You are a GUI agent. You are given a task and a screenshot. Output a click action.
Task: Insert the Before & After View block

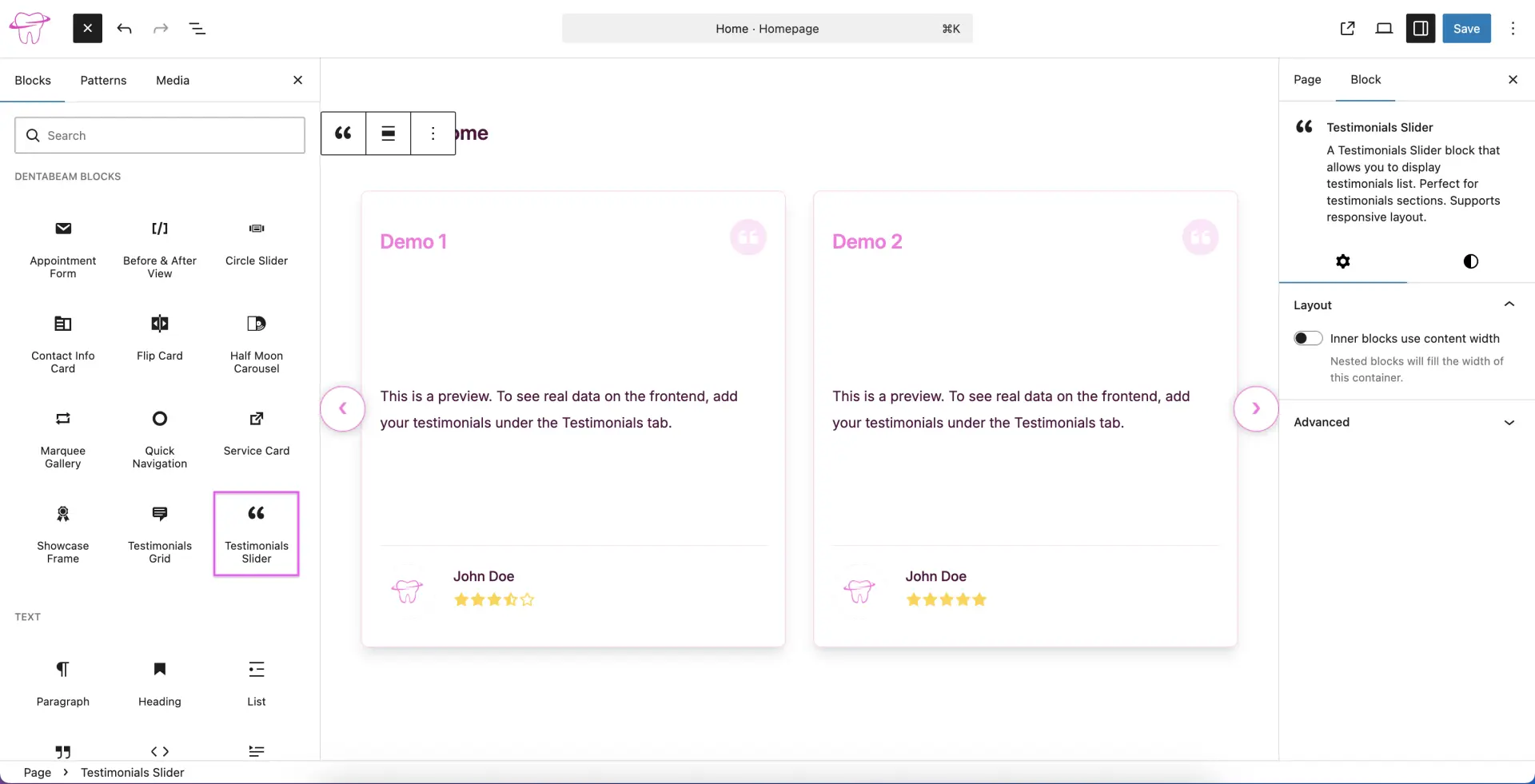click(x=160, y=249)
